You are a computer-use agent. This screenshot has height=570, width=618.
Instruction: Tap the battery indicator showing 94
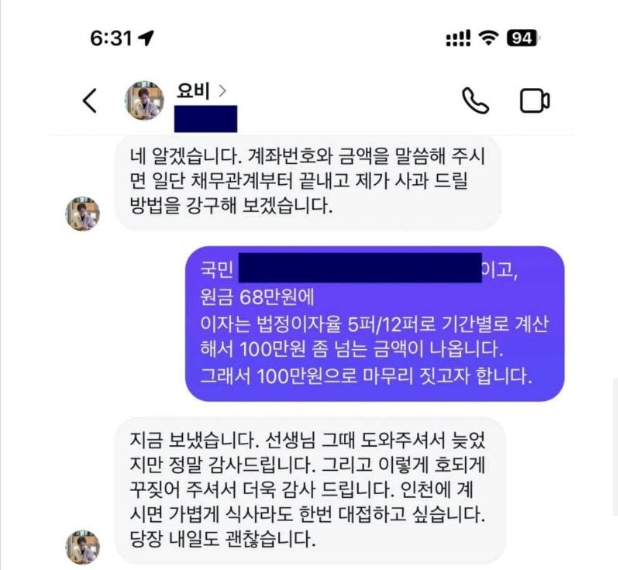pyautogui.click(x=523, y=38)
